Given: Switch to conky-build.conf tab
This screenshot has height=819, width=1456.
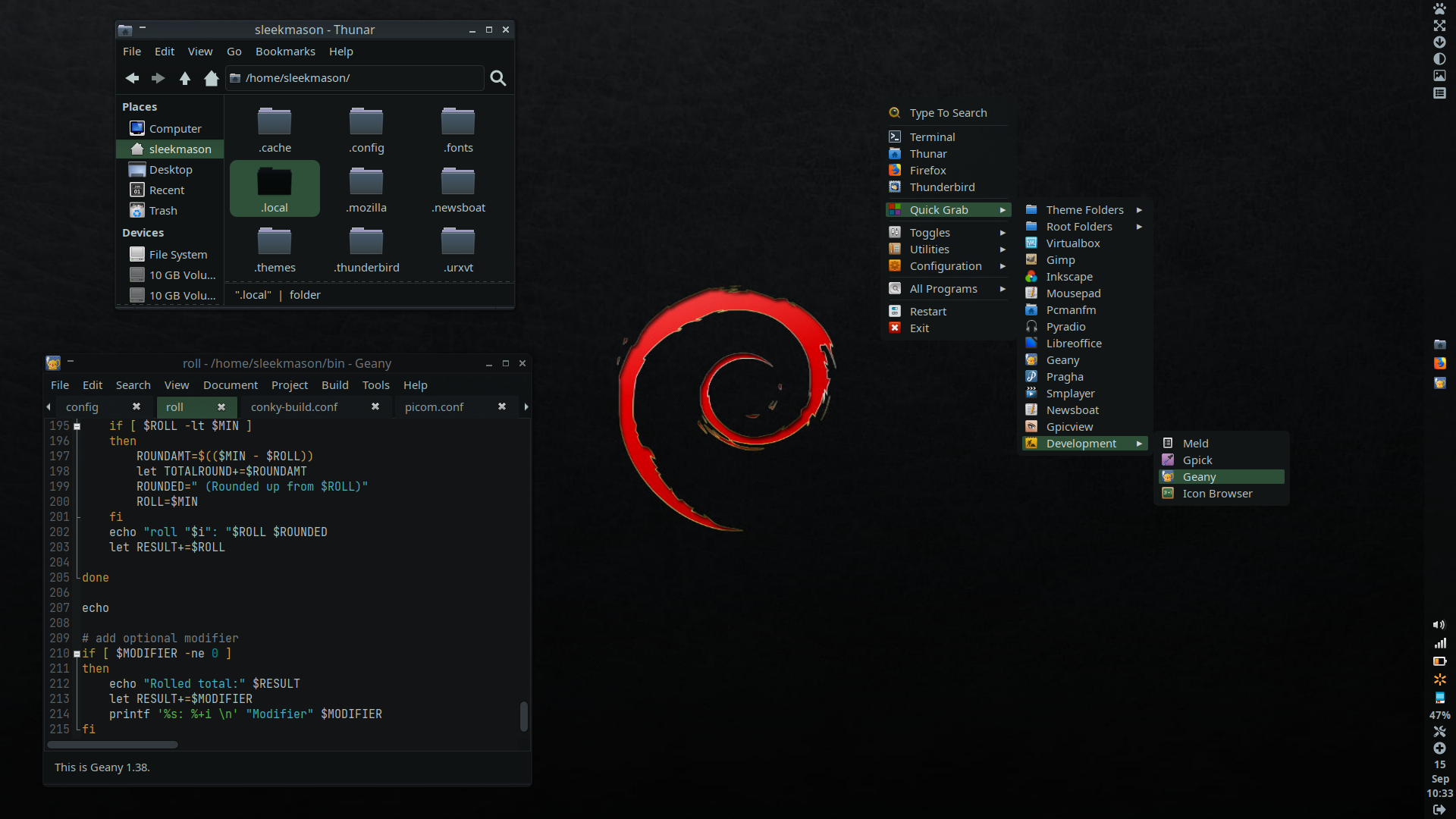Looking at the screenshot, I should pyautogui.click(x=294, y=407).
